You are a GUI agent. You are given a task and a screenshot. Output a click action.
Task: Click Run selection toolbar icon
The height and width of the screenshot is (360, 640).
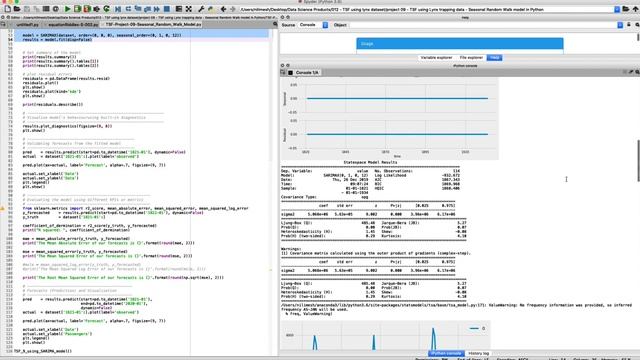pos(97,9)
